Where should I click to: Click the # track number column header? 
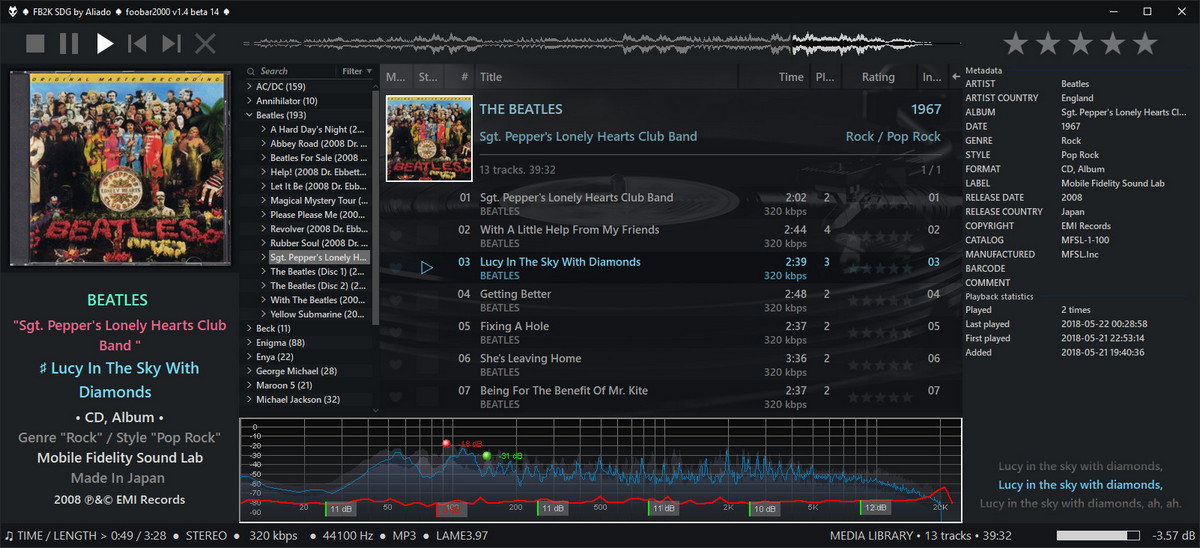point(459,77)
